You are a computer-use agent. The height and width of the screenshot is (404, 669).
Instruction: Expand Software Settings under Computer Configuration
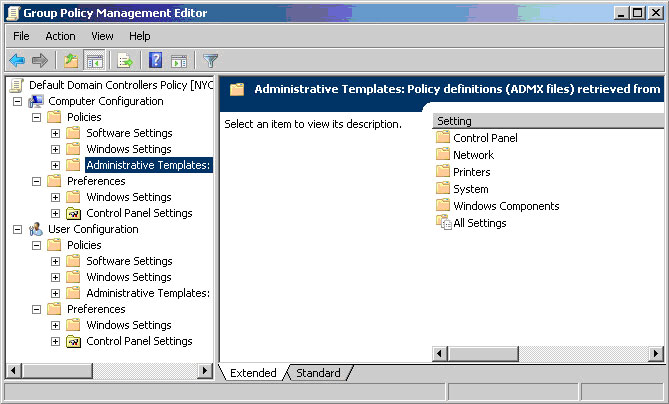(x=55, y=134)
